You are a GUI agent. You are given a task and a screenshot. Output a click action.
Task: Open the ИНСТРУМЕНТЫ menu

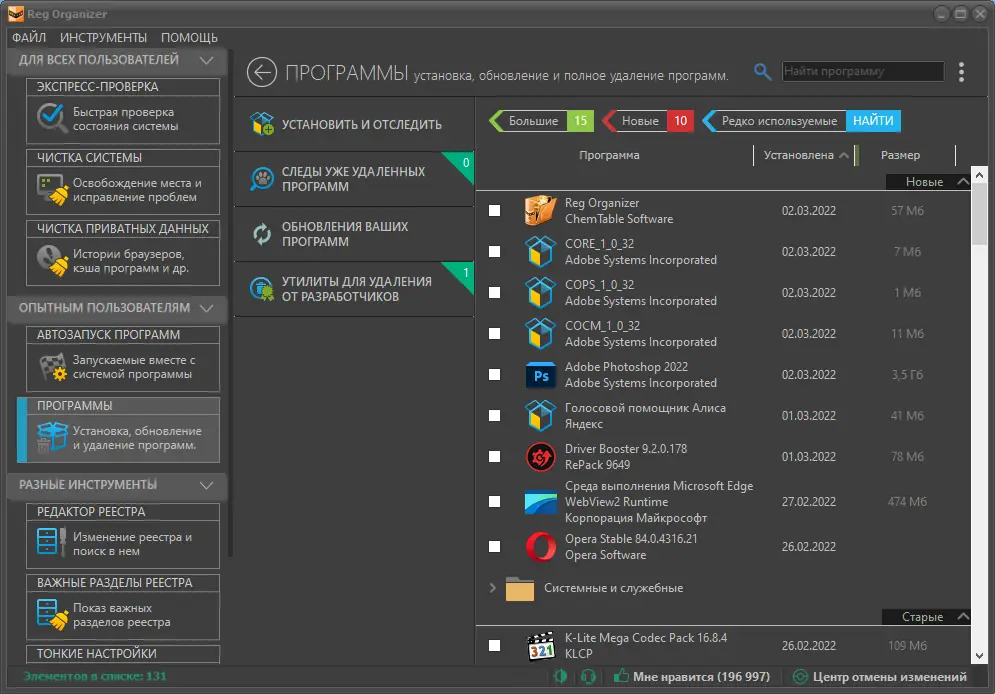103,37
